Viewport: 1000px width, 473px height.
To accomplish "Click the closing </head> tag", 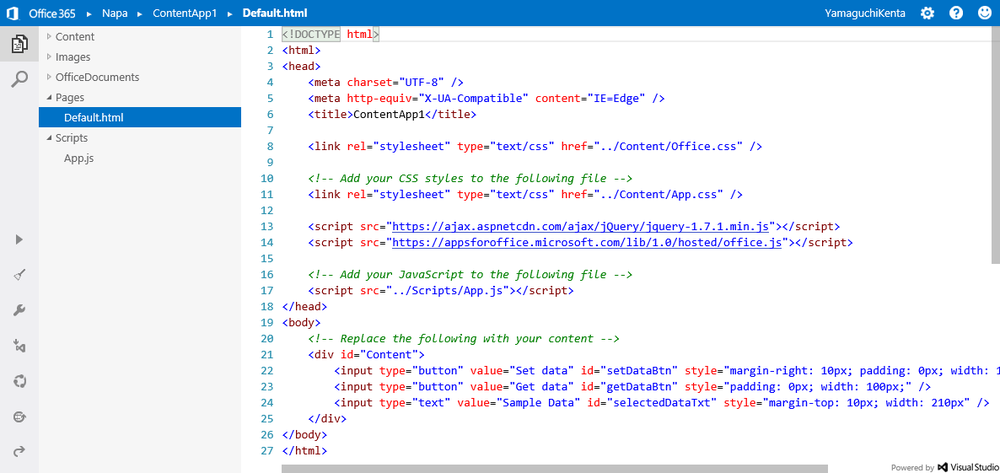I will pos(304,306).
